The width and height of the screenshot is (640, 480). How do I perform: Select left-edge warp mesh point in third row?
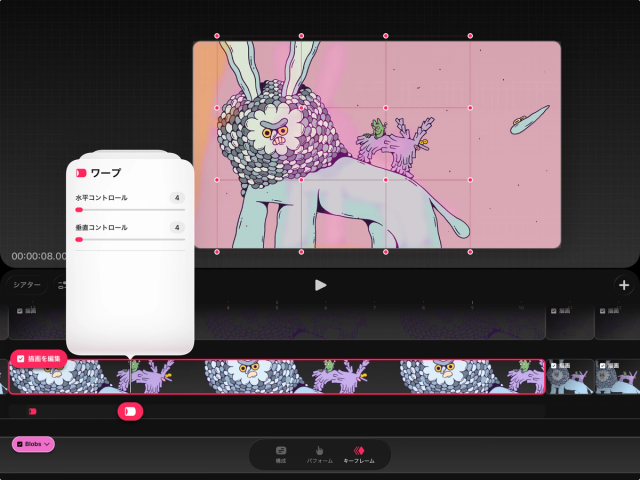tap(217, 180)
